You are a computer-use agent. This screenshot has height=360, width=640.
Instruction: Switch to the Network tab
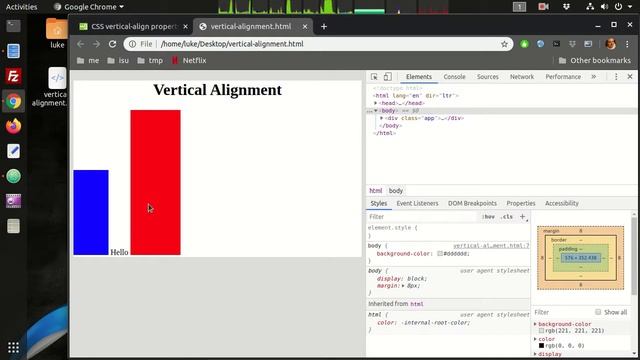pyautogui.click(x=522, y=77)
